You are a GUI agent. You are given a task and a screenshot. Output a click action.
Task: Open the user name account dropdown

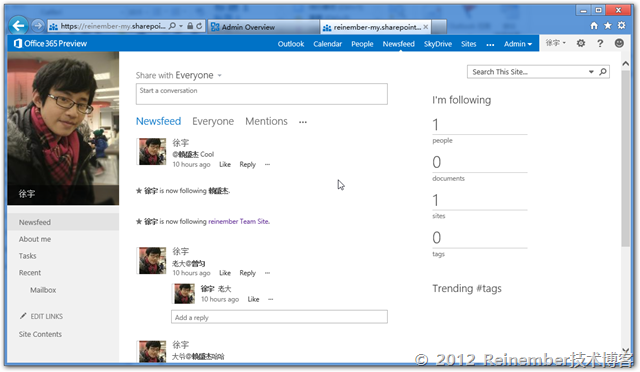click(556, 43)
